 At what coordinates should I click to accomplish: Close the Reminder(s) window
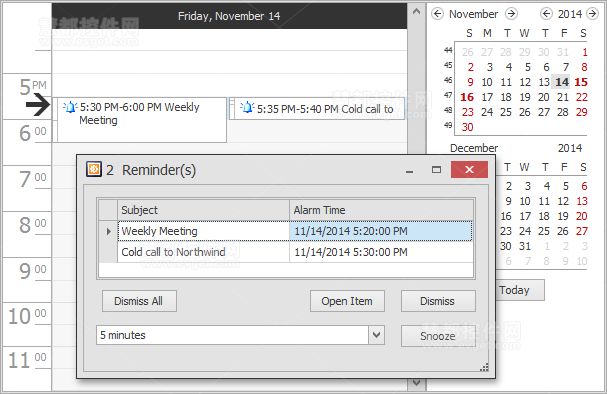point(469,170)
